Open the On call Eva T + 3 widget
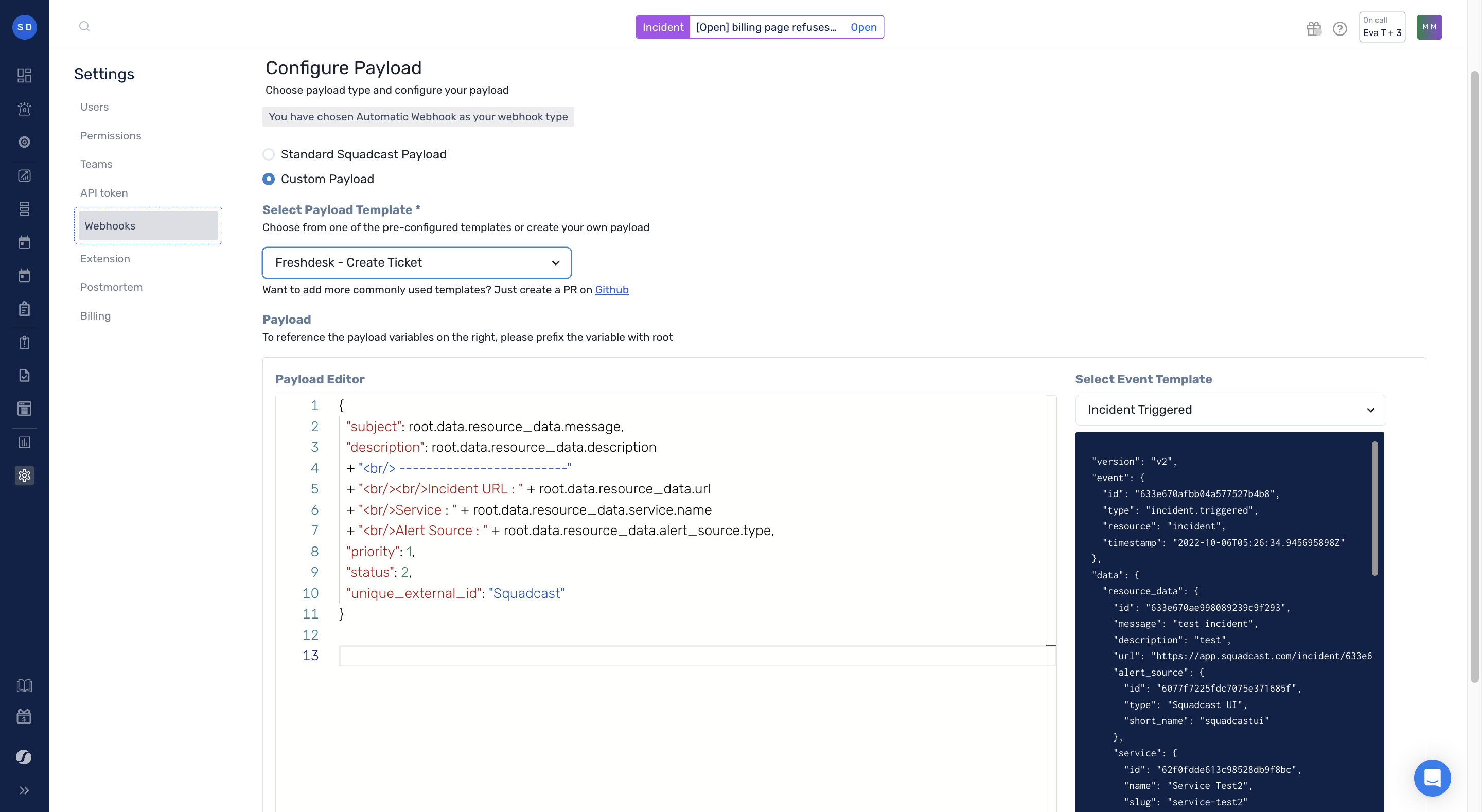This screenshot has height=812, width=1482. point(1381,27)
